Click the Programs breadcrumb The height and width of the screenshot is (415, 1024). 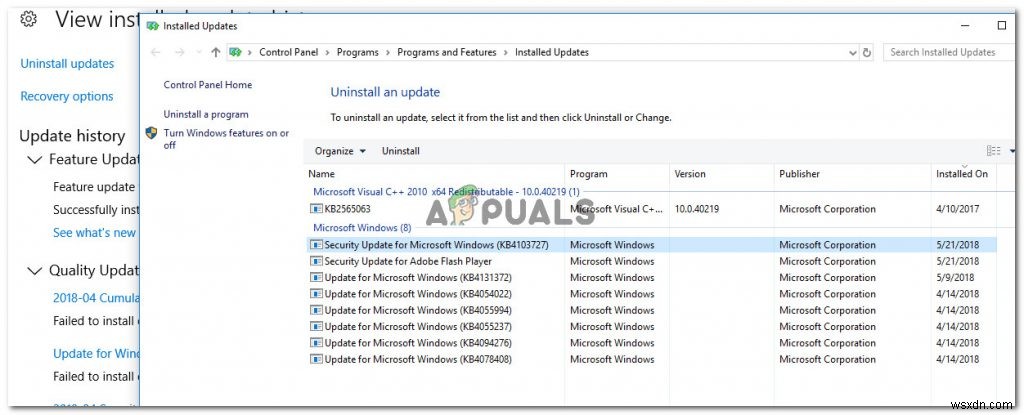click(357, 52)
